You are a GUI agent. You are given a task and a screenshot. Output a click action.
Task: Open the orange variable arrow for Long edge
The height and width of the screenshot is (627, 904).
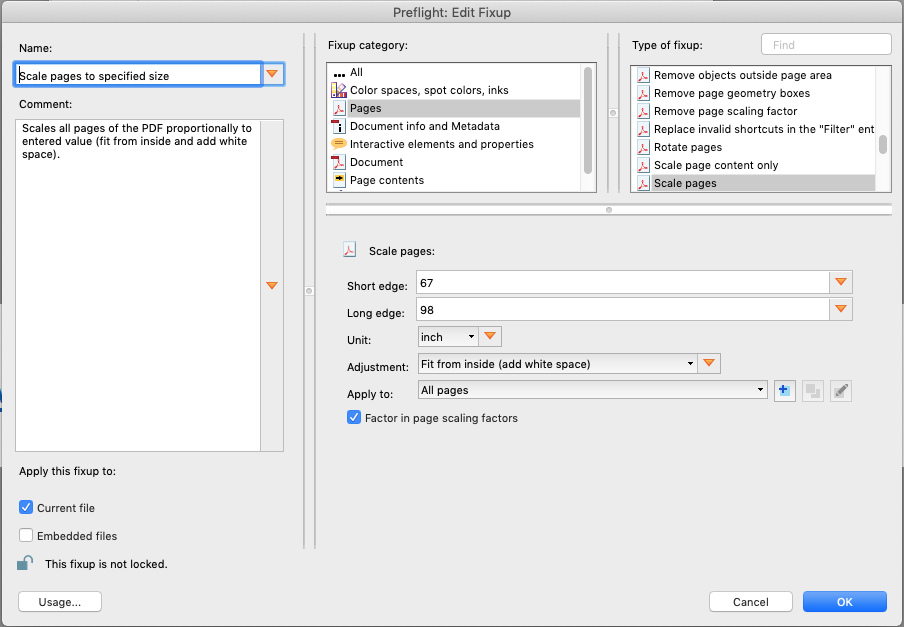(841, 310)
